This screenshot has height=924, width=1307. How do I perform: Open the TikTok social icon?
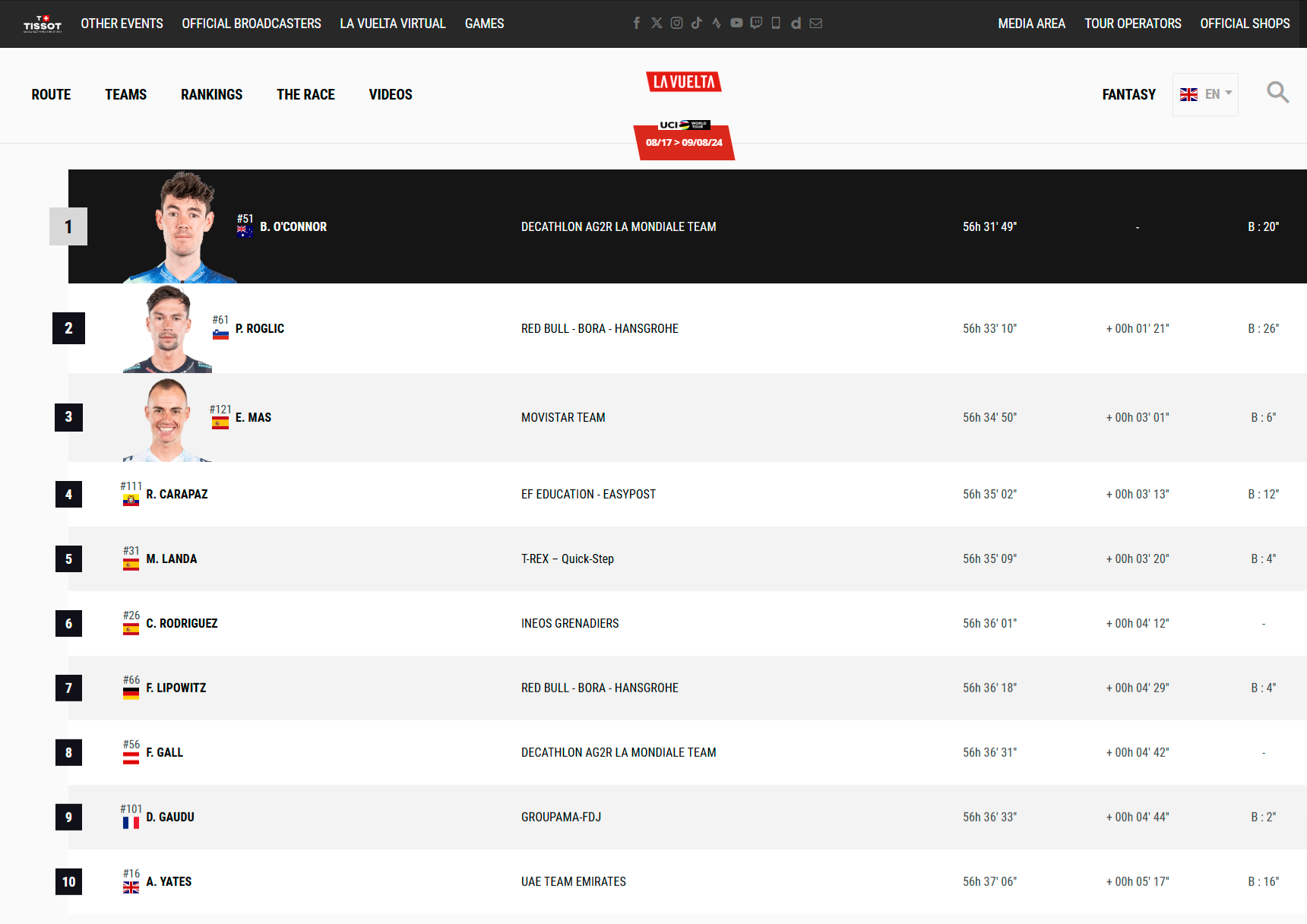tap(697, 23)
